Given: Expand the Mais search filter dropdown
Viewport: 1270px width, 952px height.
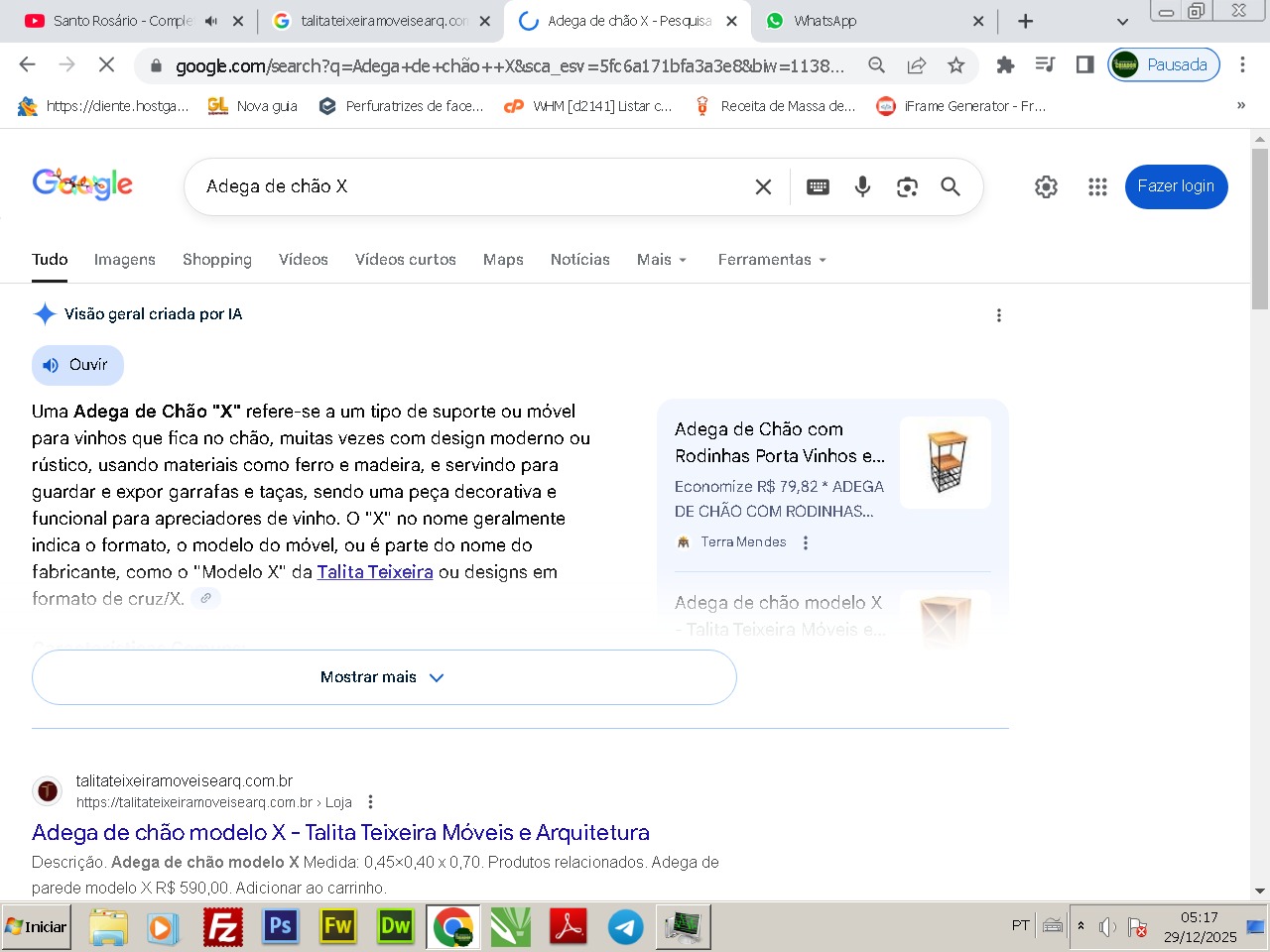Looking at the screenshot, I should (x=662, y=260).
